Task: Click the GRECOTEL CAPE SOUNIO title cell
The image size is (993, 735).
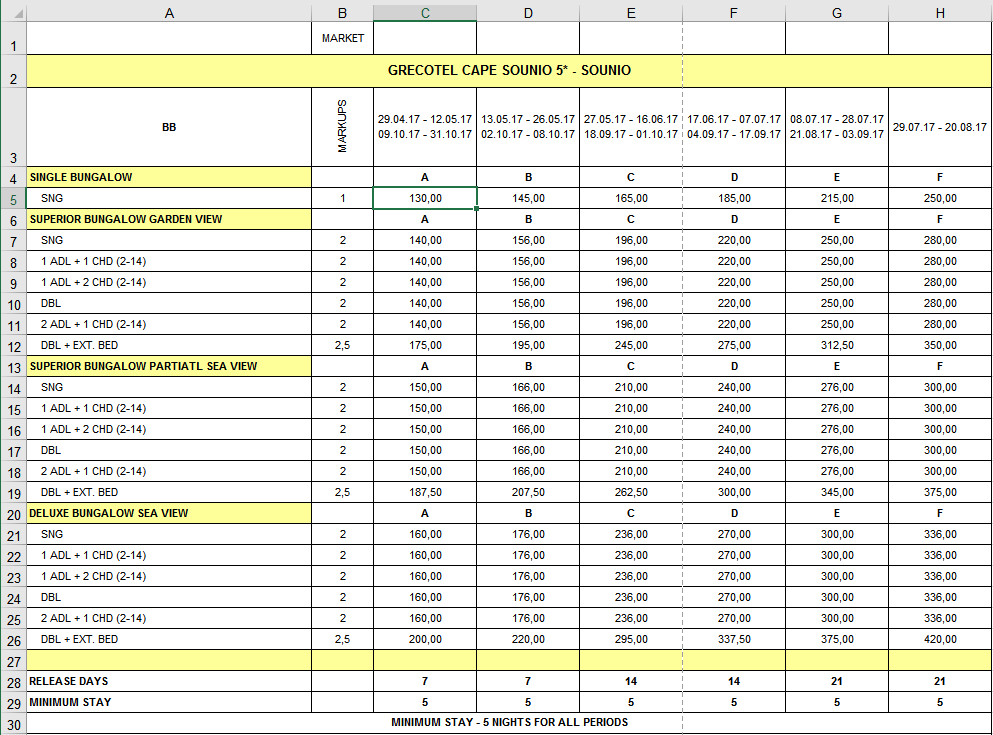Action: tap(509, 71)
